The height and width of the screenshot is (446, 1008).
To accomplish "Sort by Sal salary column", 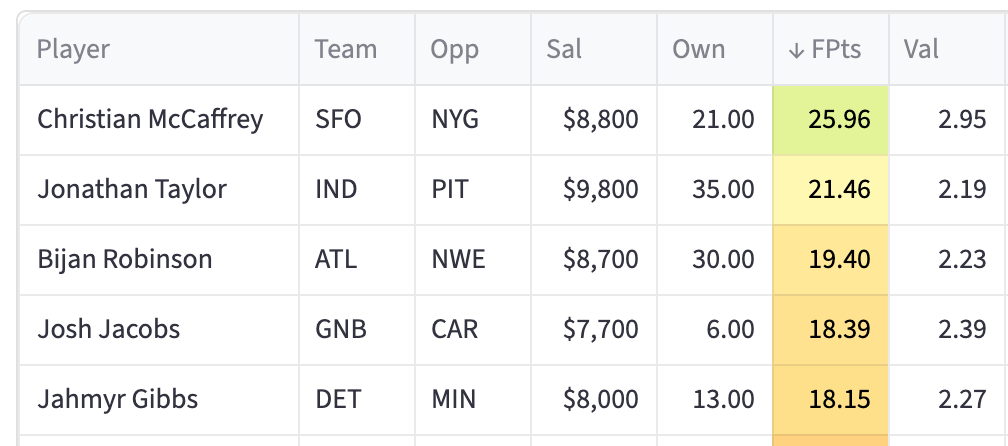I will click(564, 49).
